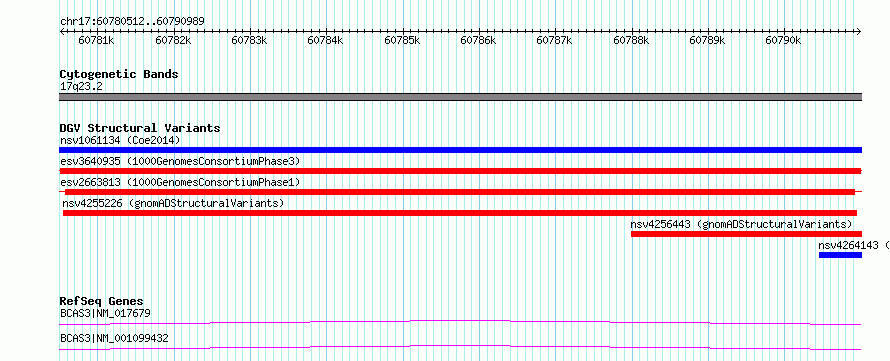Select the red esv3640935 variant bar
The width and height of the screenshot is (890, 361).
pos(460,171)
